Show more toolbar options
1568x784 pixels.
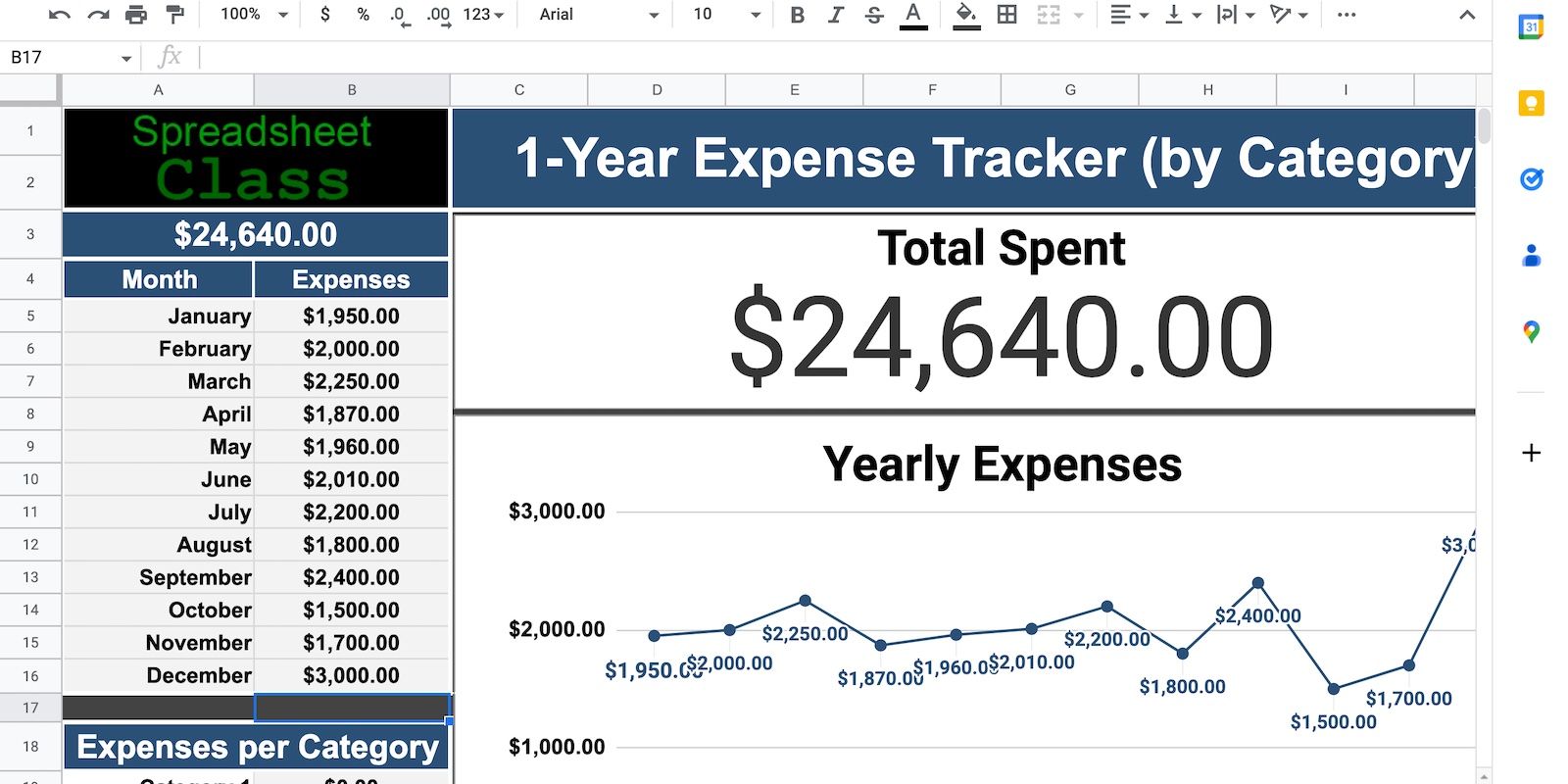pyautogui.click(x=1347, y=15)
